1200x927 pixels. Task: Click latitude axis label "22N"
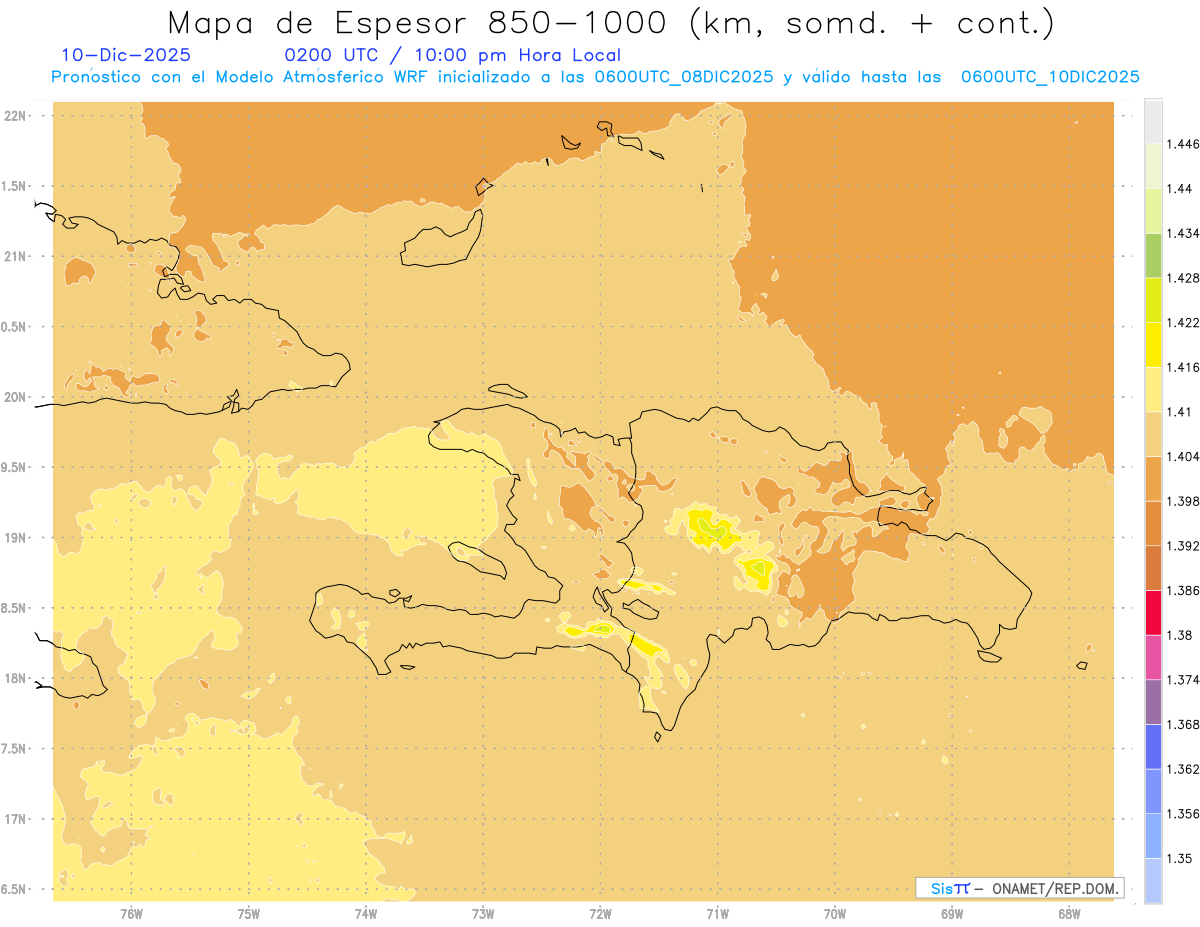click(16, 116)
